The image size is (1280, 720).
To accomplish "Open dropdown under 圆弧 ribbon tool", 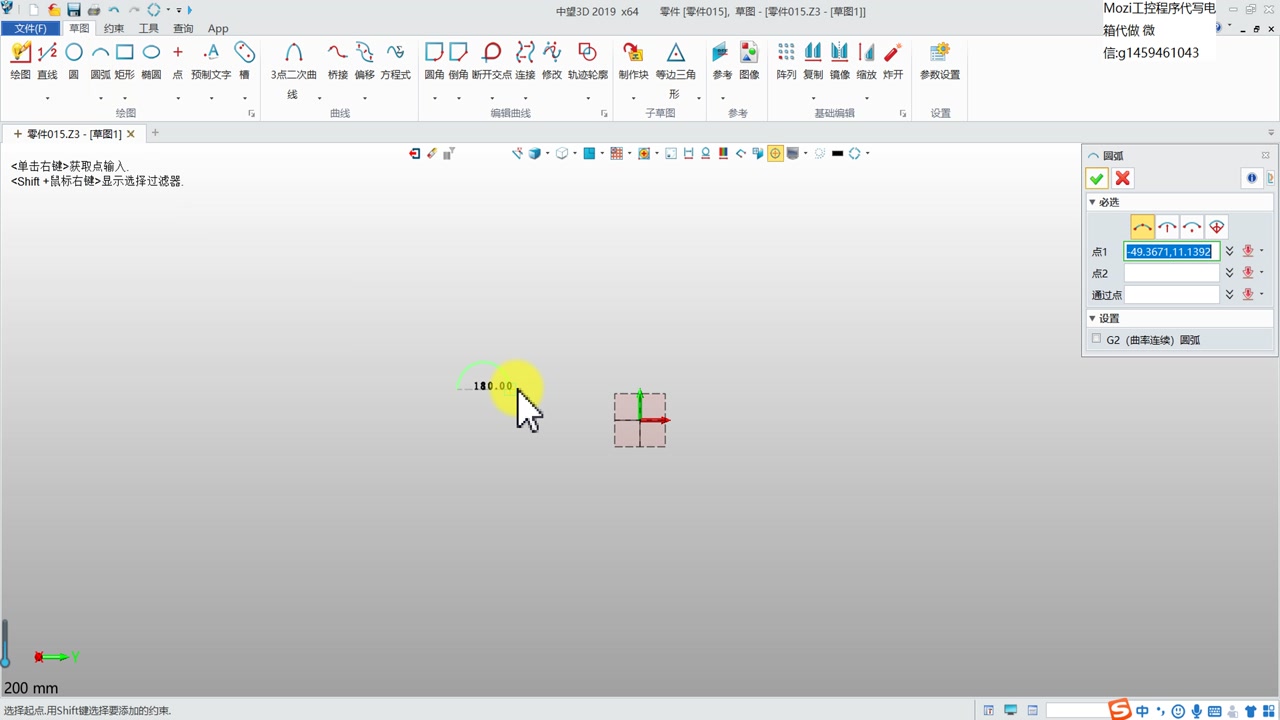I will (x=101, y=98).
